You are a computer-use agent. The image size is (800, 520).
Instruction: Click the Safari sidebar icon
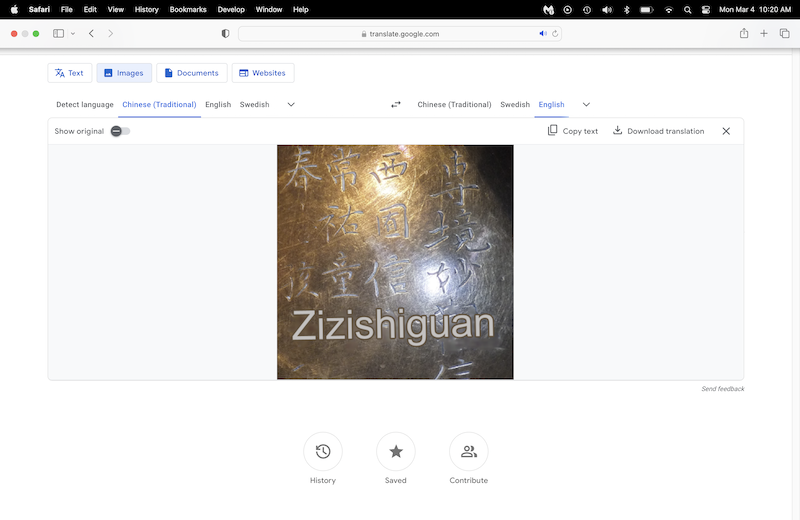pos(58,33)
